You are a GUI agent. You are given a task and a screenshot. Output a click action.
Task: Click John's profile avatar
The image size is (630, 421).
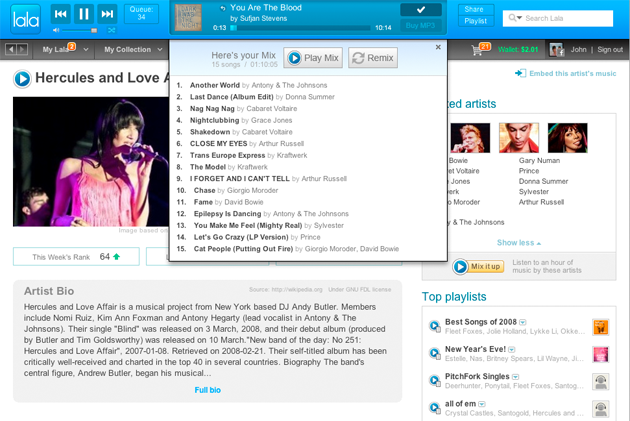pyautogui.click(x=556, y=50)
